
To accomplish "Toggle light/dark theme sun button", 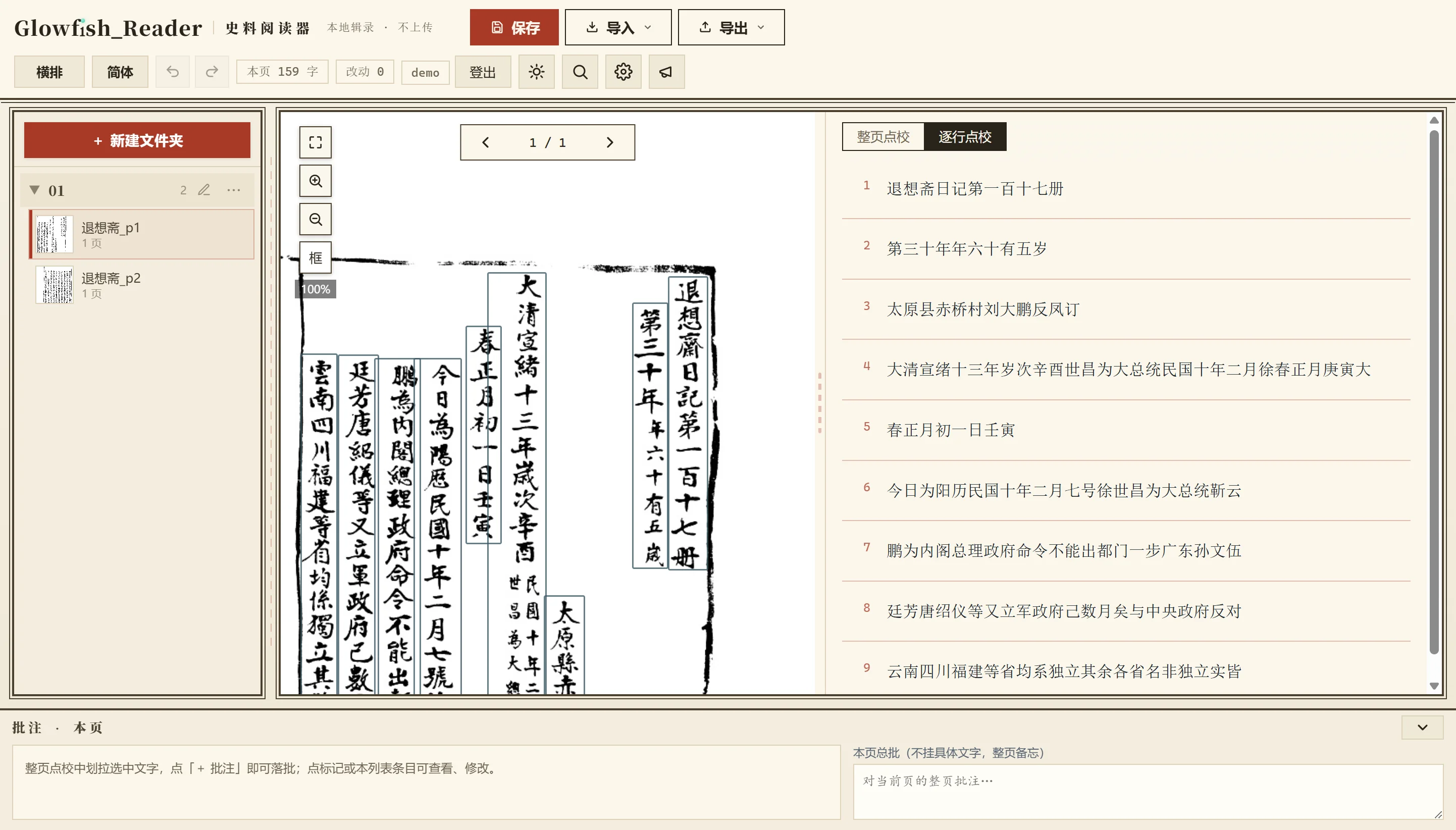I will 536,72.
